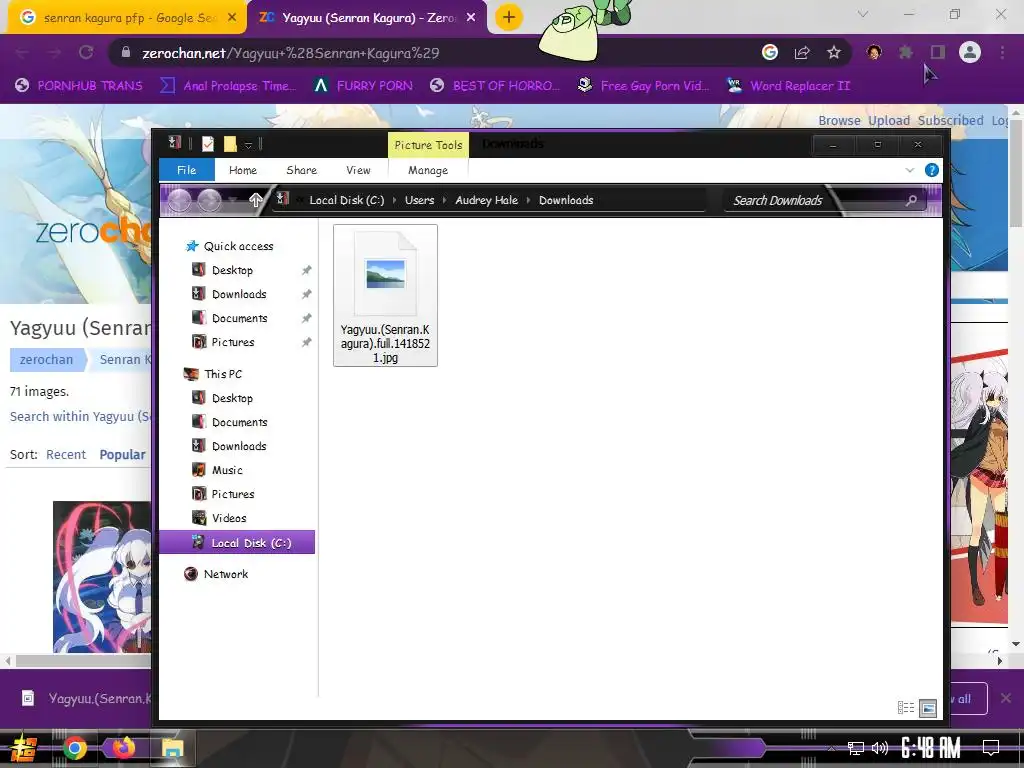Screen dimensions: 1024x768
Task: Click Audrey Hale in the address breadcrumb
Action: [x=487, y=200]
